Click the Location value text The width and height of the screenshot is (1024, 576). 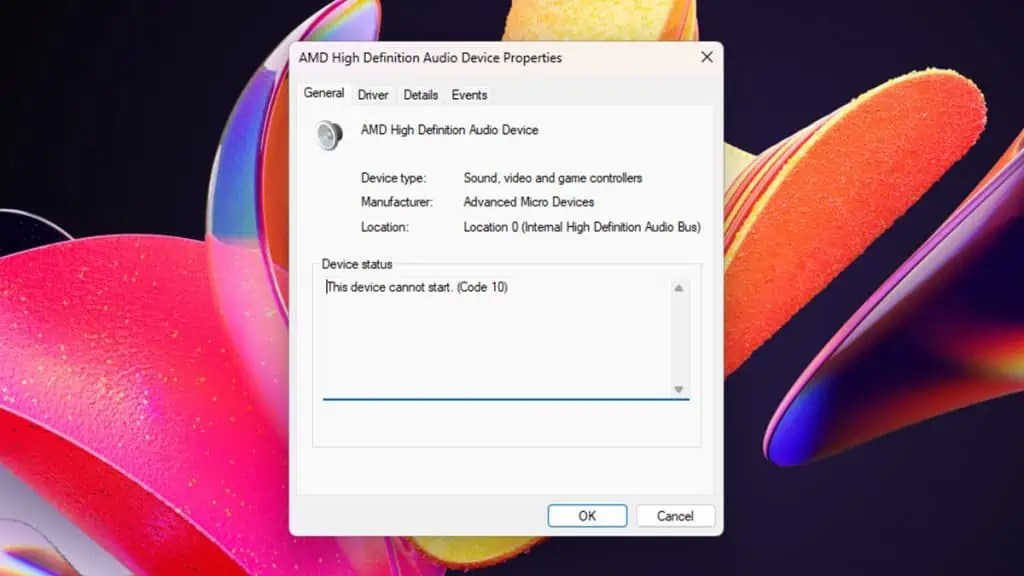pos(581,227)
